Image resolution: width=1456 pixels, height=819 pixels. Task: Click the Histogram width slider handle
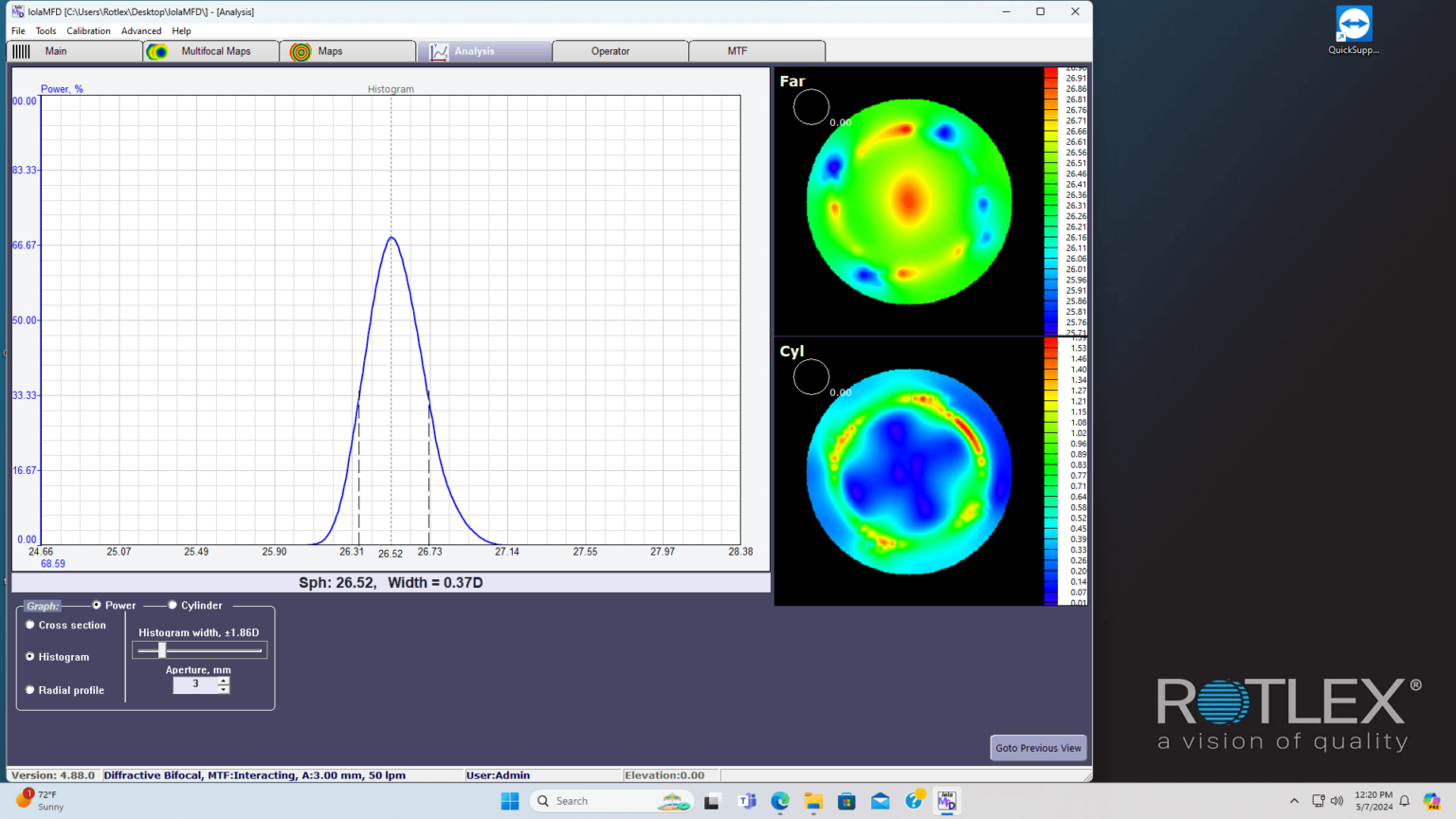(x=162, y=650)
